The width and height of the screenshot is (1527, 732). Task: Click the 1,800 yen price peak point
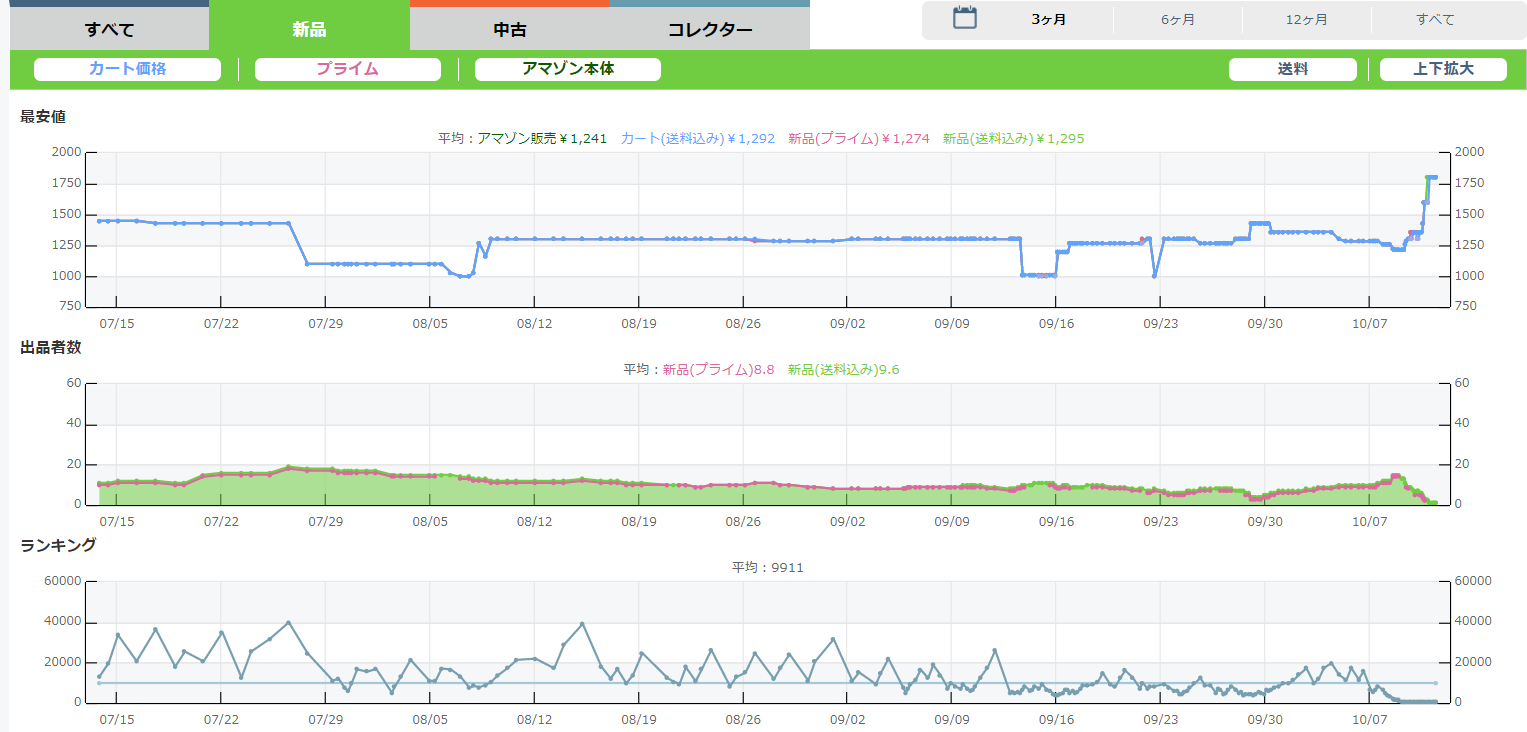point(1430,177)
